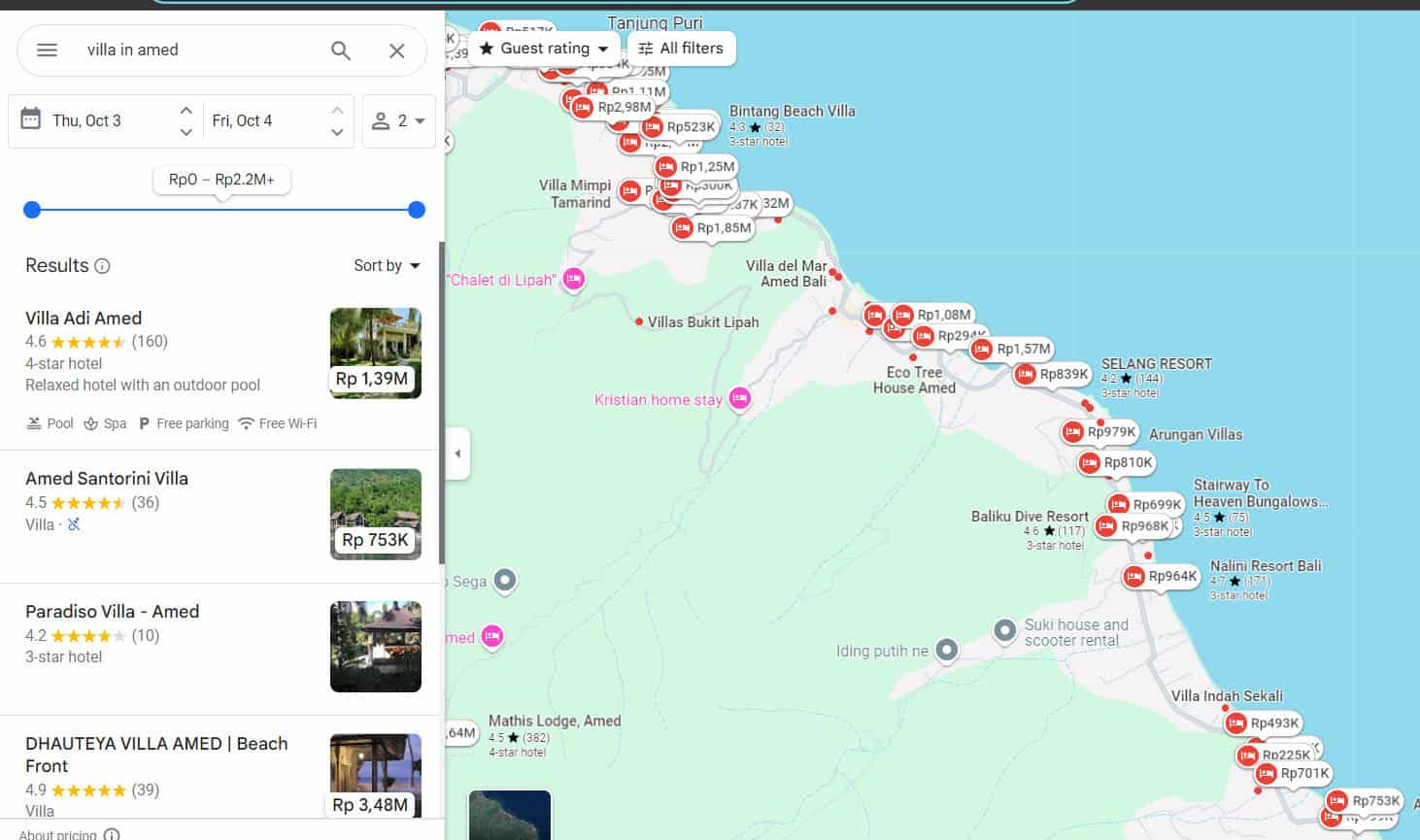This screenshot has width=1420, height=840.
Task: Click the right handle of the price range slider
Action: [416, 210]
